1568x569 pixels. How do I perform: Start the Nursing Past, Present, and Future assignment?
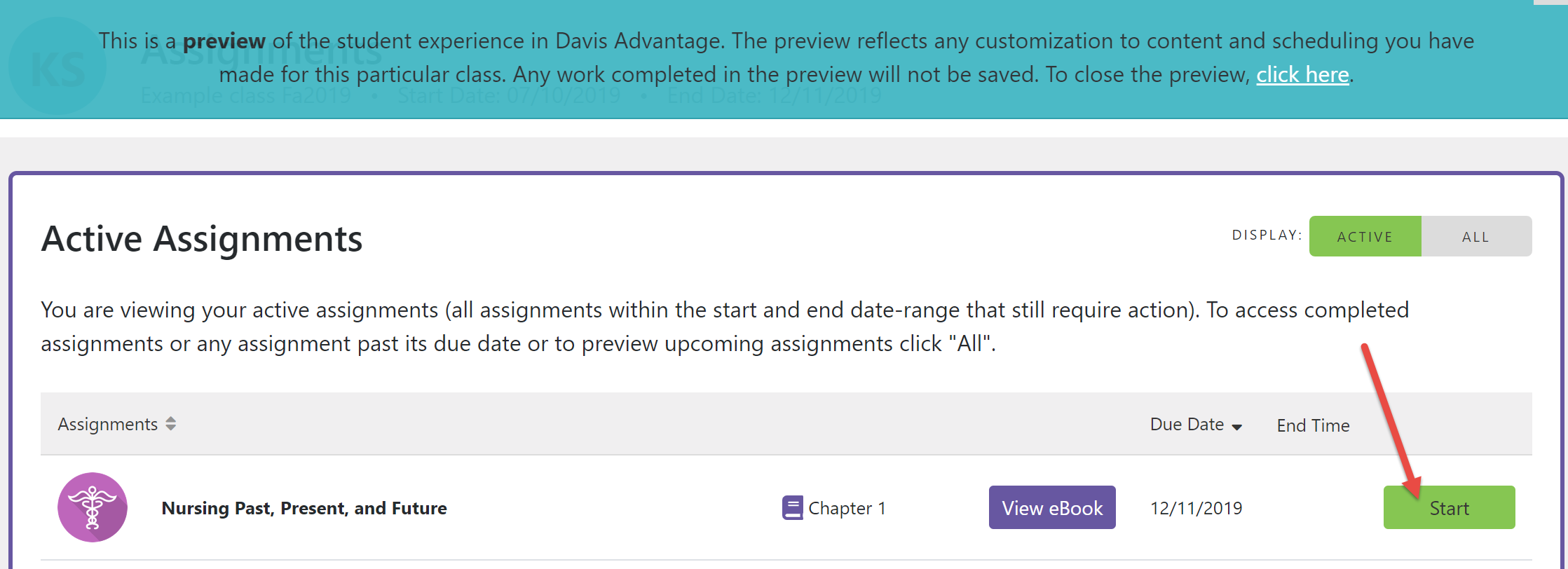tap(1448, 507)
